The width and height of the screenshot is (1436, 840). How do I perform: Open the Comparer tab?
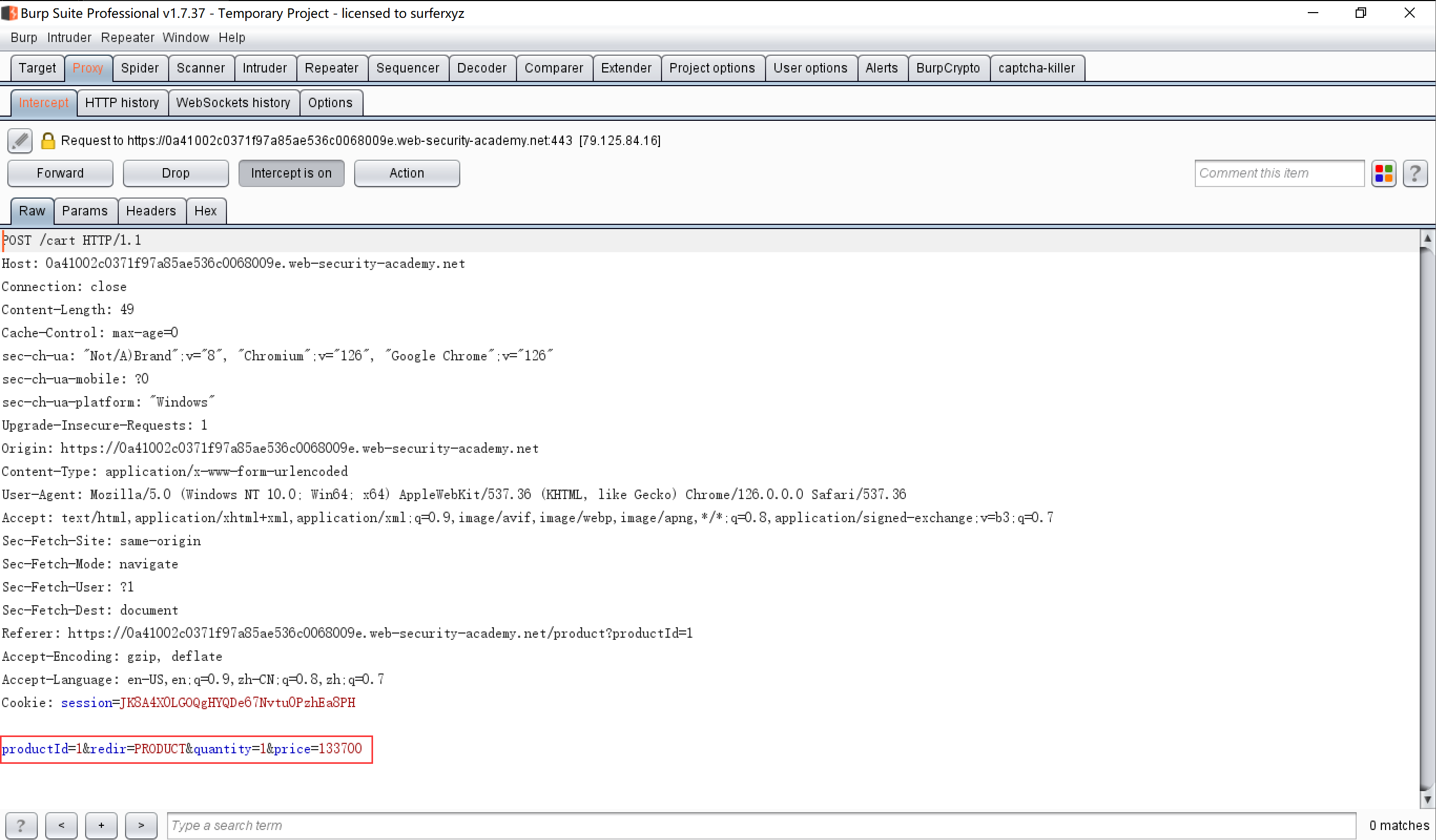click(x=554, y=68)
